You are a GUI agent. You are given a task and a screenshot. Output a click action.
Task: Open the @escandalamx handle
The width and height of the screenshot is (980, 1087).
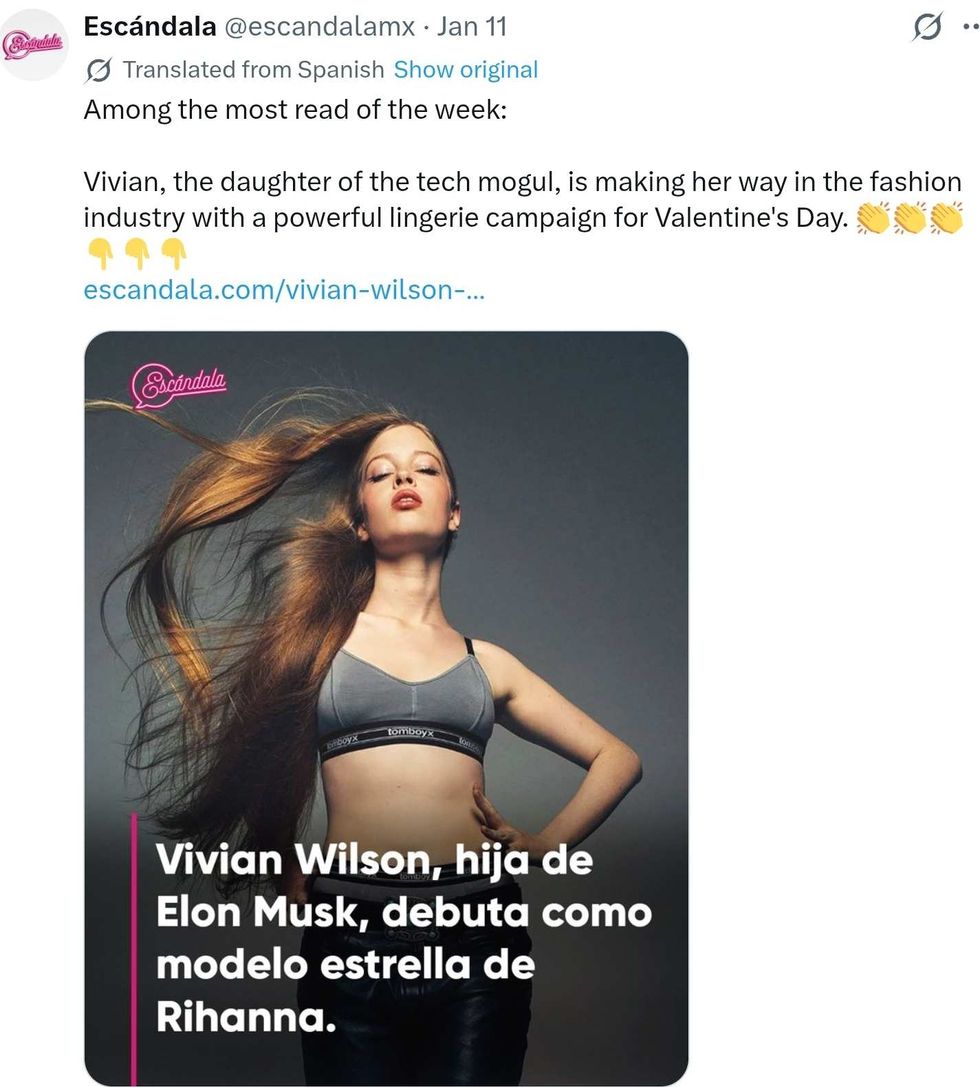pos(319,27)
